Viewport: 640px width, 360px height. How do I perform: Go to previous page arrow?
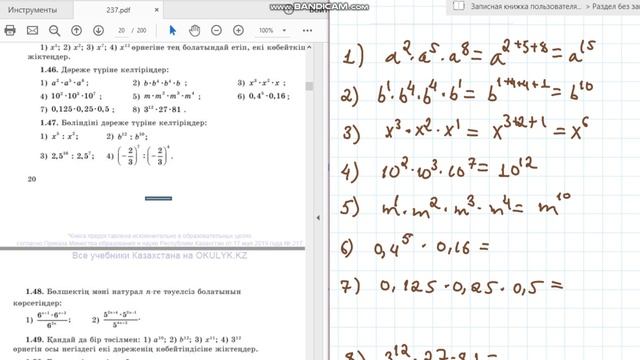click(x=76, y=30)
